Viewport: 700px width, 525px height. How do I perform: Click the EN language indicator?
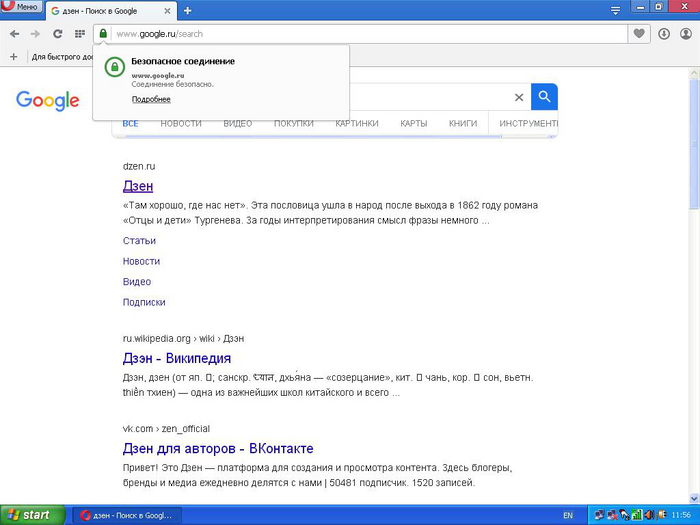pyautogui.click(x=568, y=516)
